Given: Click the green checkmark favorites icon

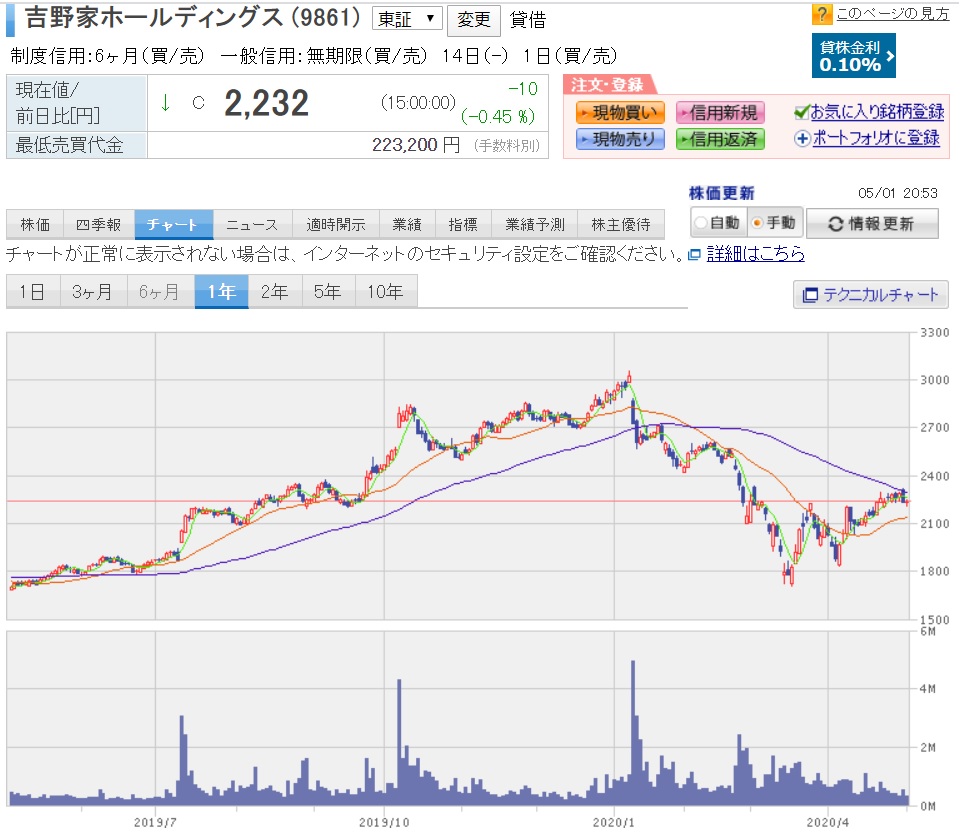Looking at the screenshot, I should pos(801,112).
